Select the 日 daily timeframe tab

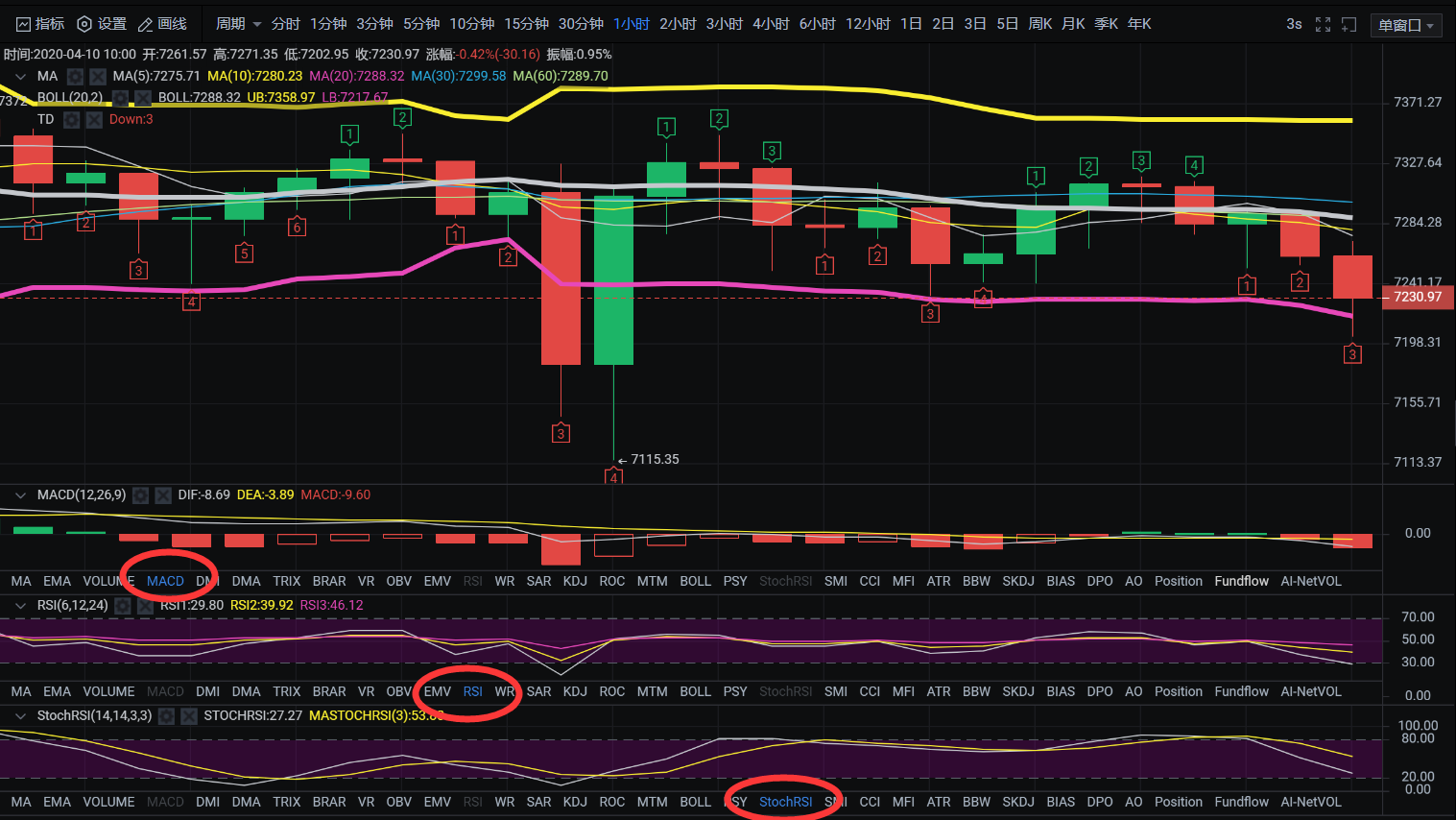click(912, 24)
